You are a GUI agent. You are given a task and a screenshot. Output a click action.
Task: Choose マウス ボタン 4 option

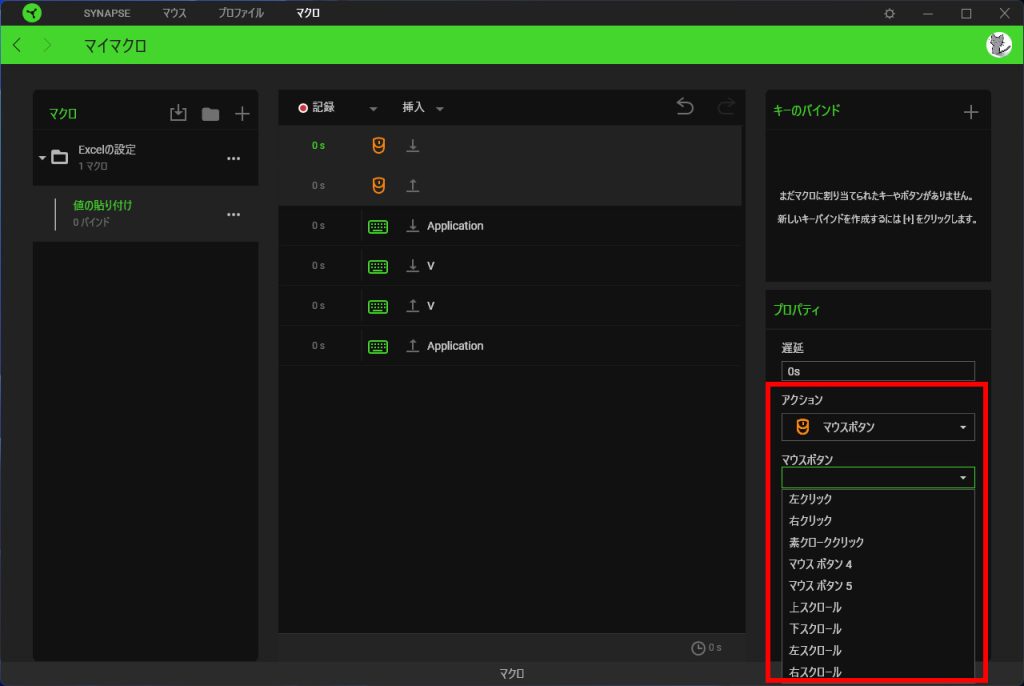click(878, 564)
